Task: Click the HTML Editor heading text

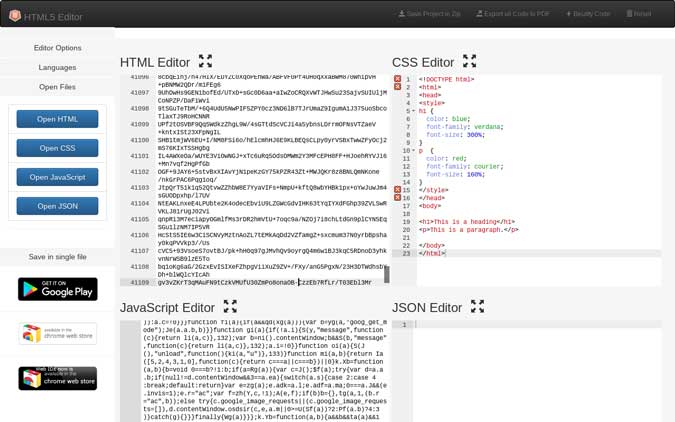Action: (x=155, y=62)
